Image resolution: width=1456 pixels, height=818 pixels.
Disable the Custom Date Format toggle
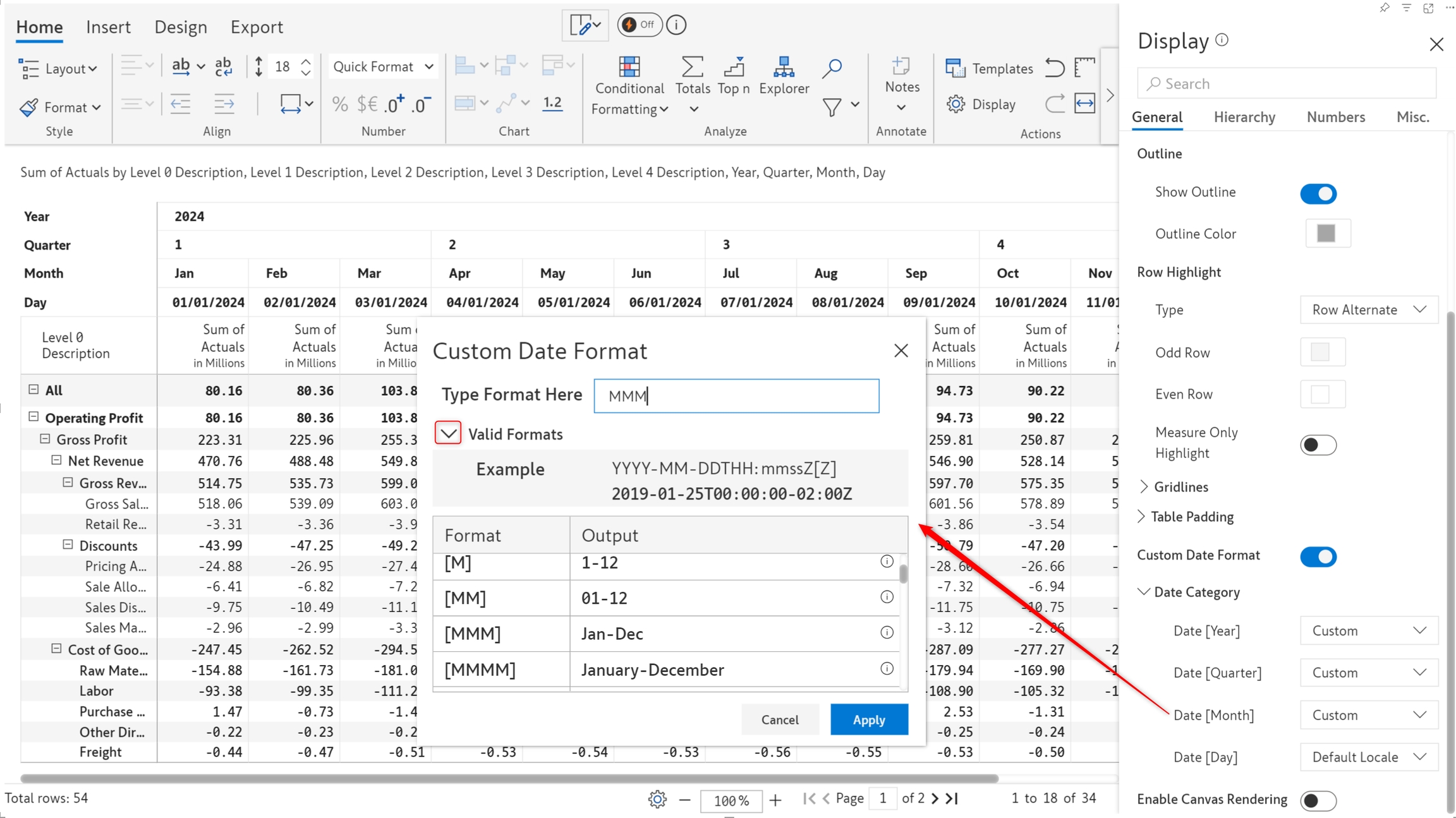point(1318,556)
